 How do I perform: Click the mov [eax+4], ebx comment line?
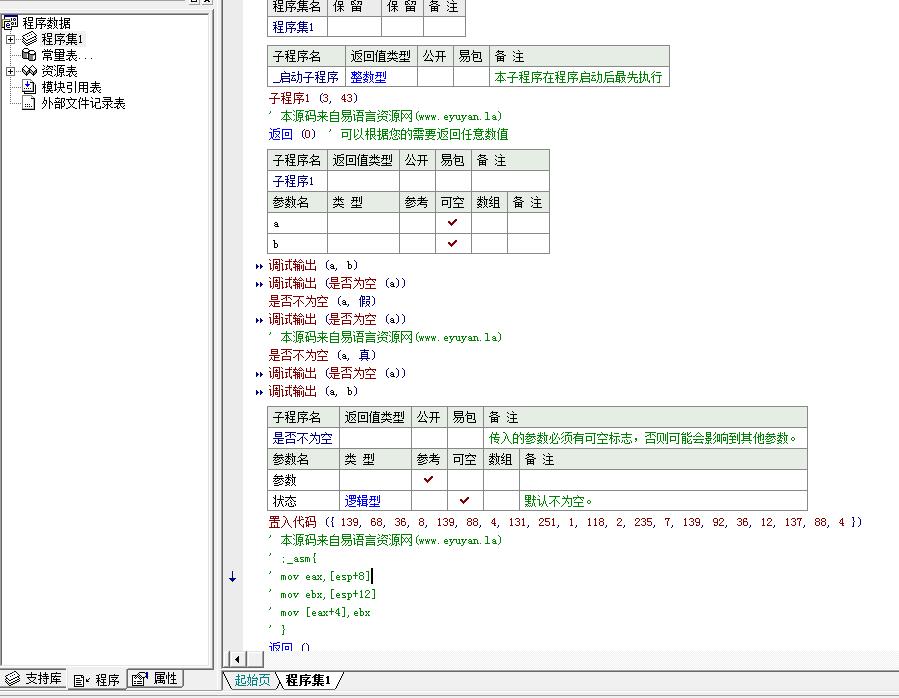(x=319, y=612)
